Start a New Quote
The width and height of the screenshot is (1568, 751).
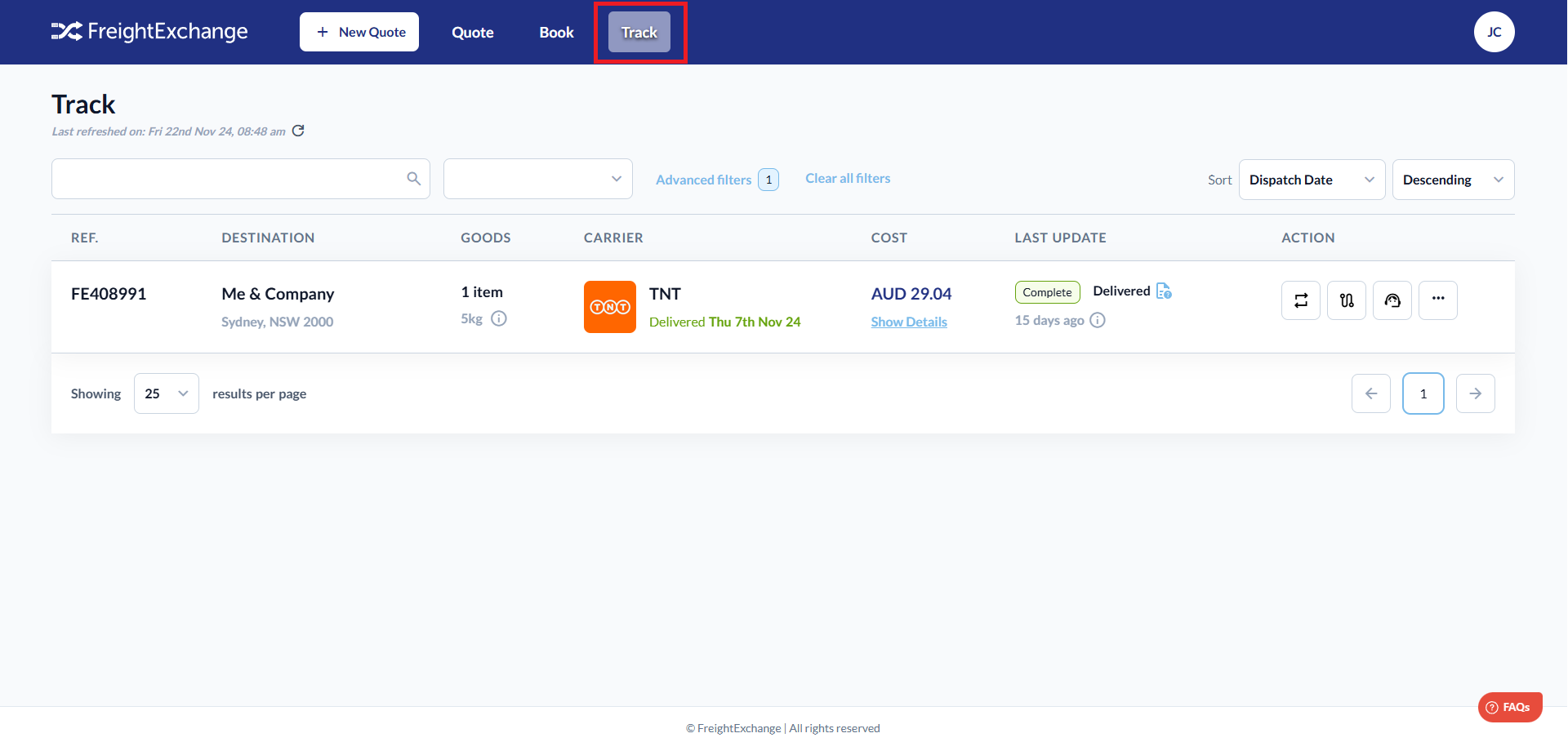click(359, 32)
